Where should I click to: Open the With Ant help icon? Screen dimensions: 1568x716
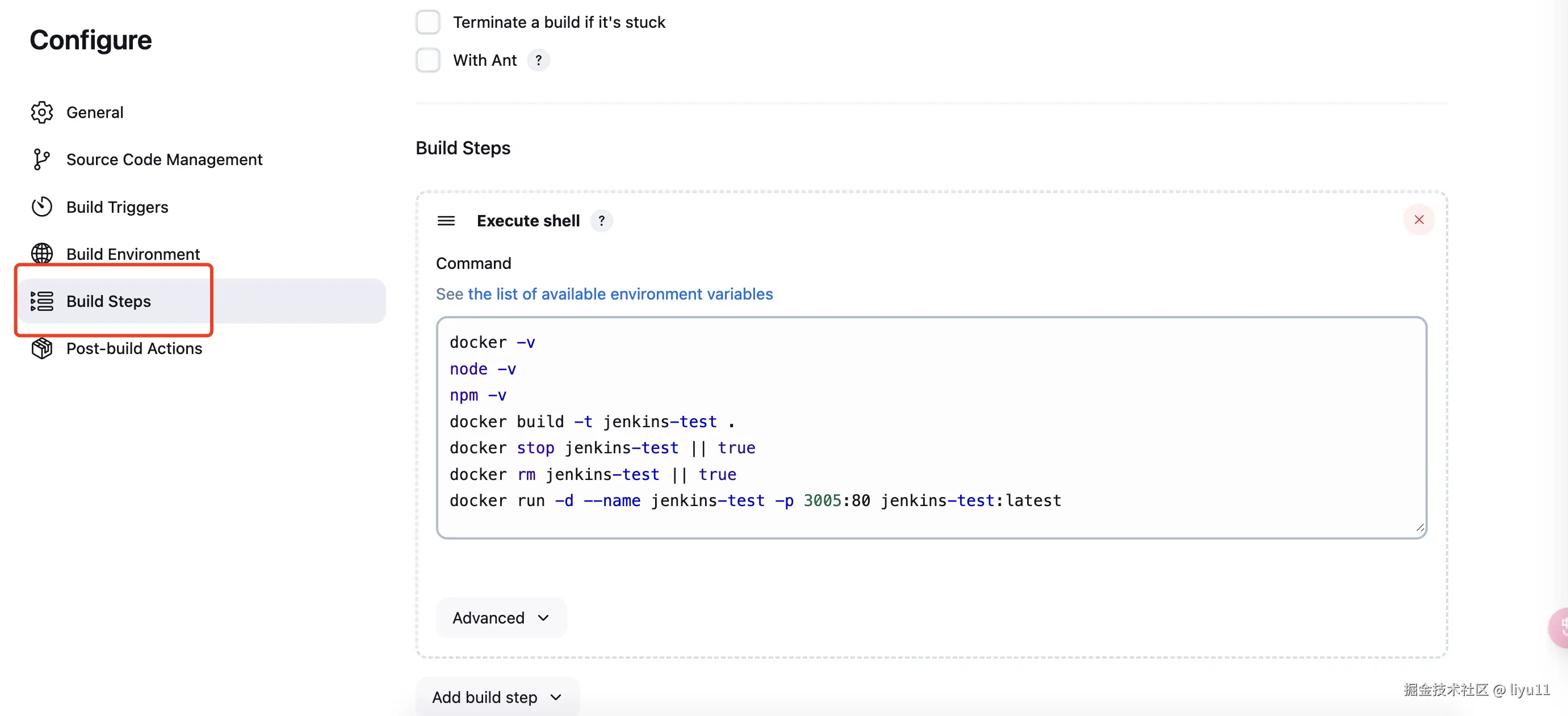[538, 60]
